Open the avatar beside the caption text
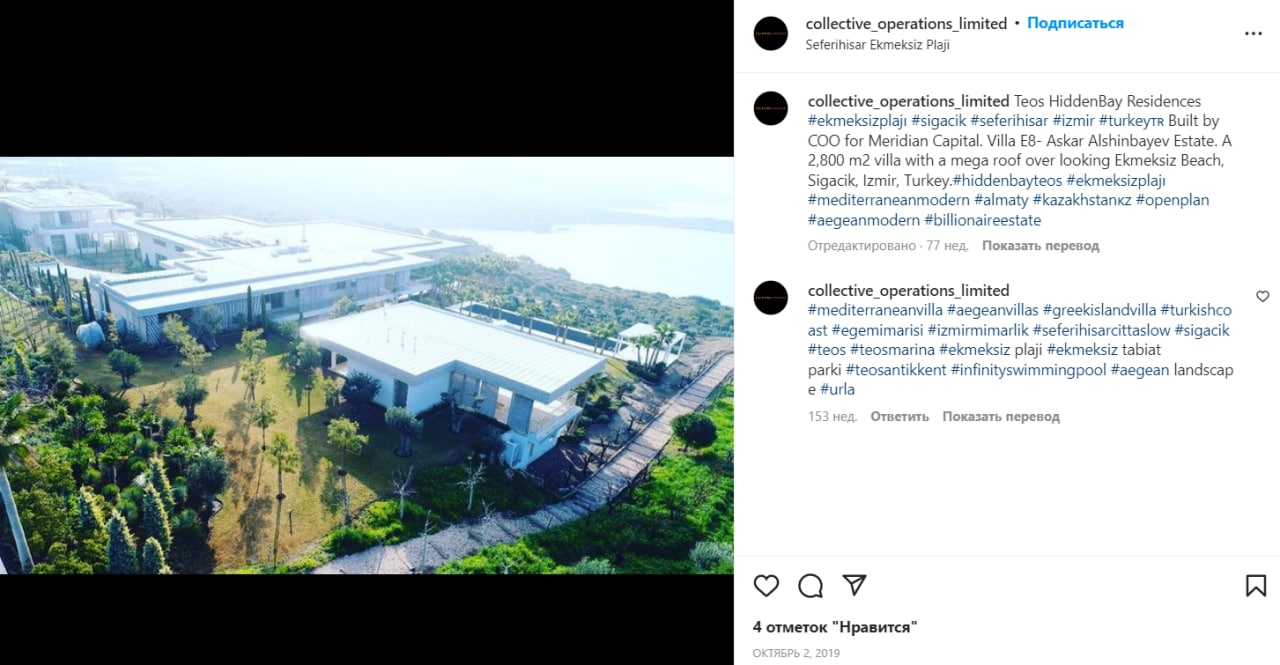Viewport: 1280px width, 665px height. tap(771, 108)
